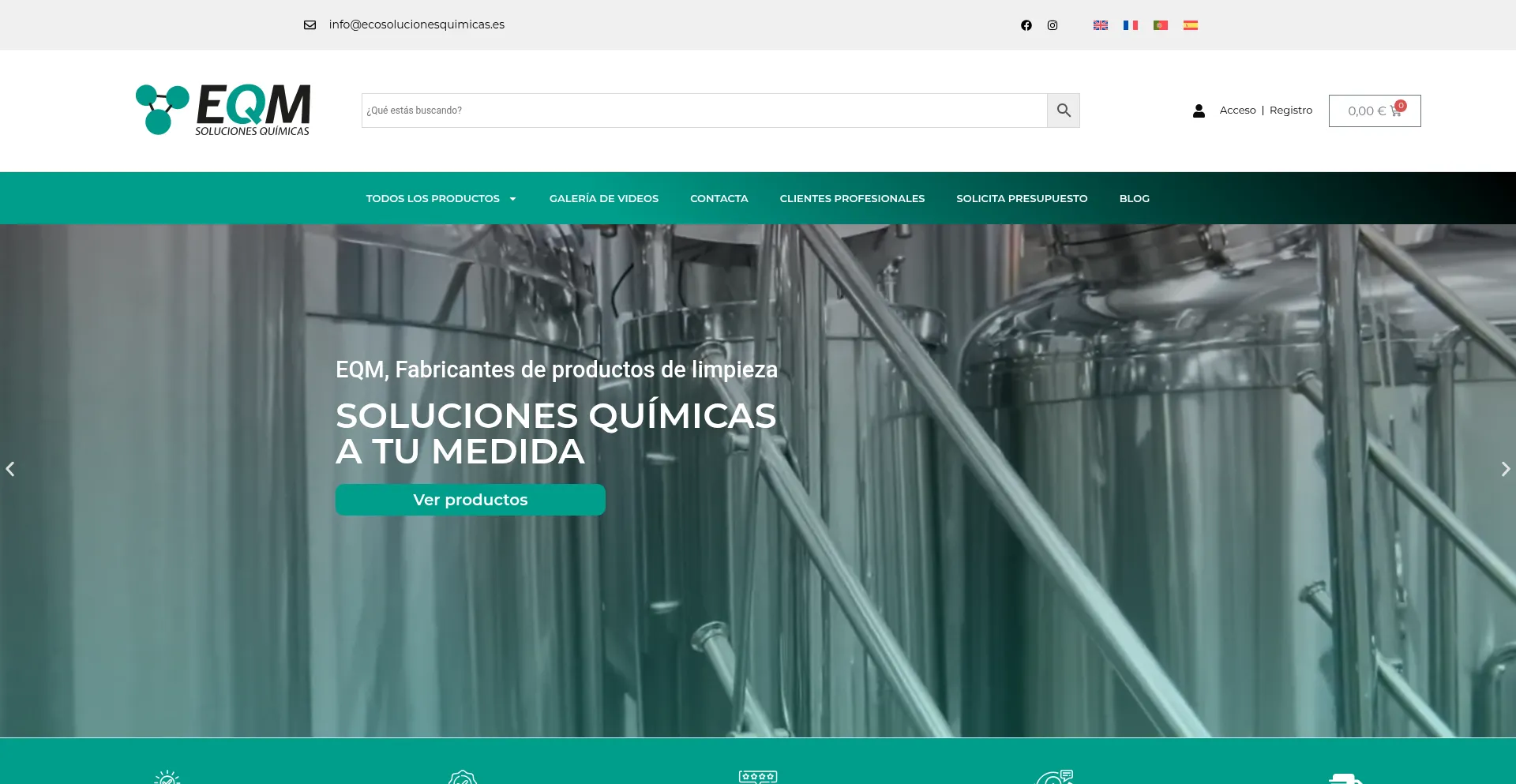
Task: Click Solicita Presupuesto in navigation
Action: [x=1022, y=198]
